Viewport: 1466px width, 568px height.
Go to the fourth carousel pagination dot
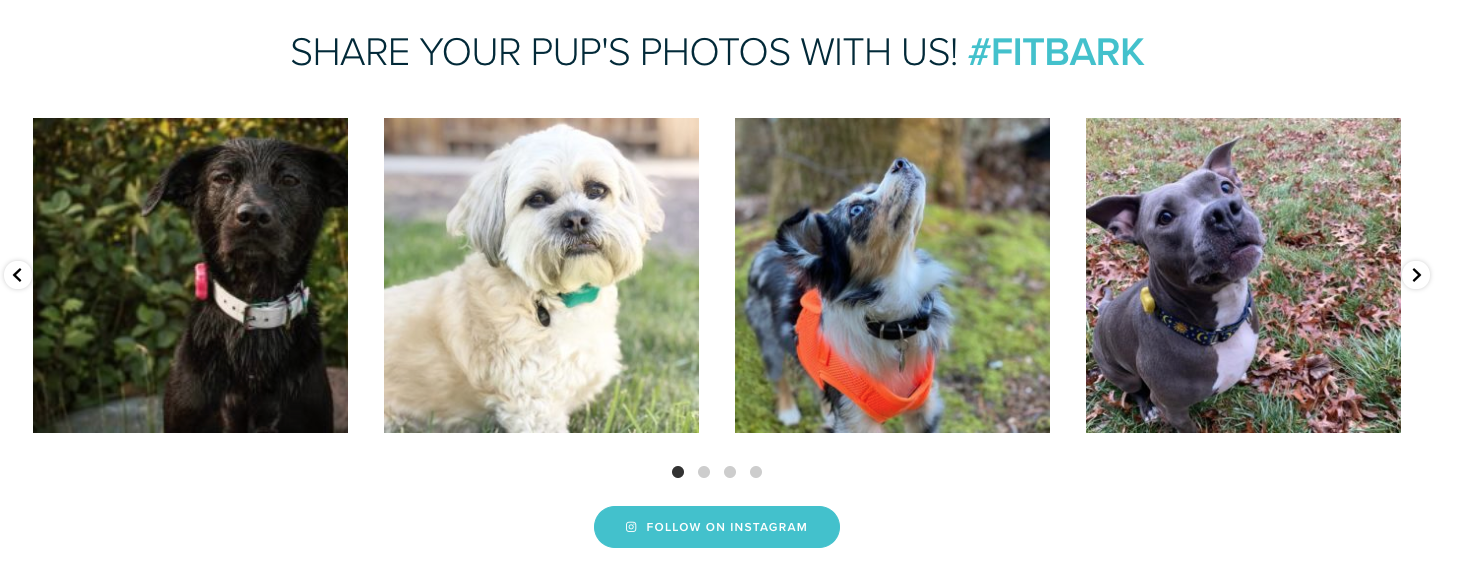point(756,472)
